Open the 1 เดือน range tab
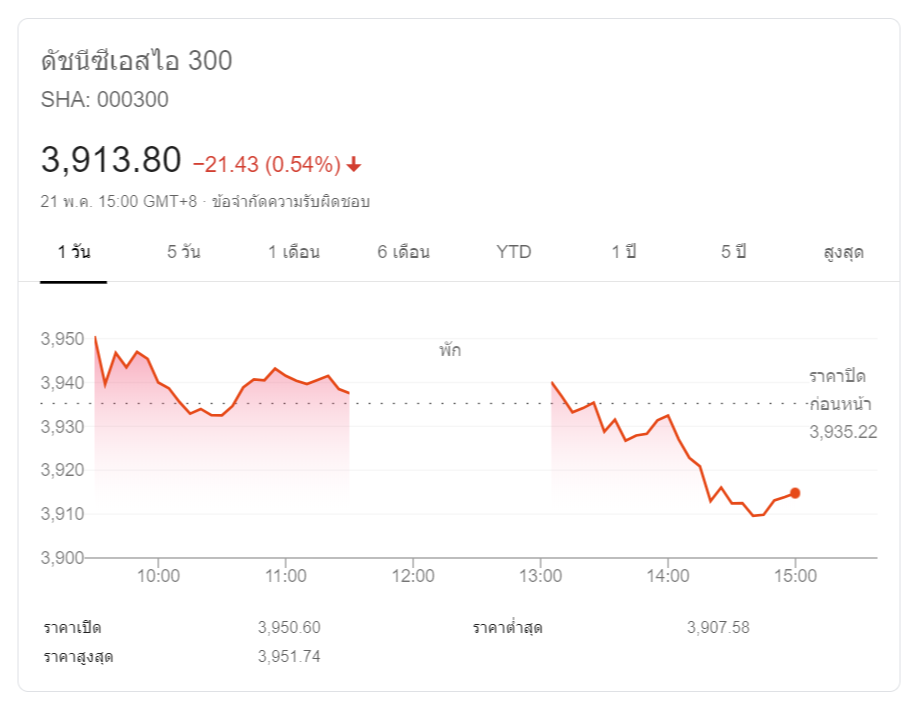This screenshot has width=916, height=712. [x=294, y=252]
